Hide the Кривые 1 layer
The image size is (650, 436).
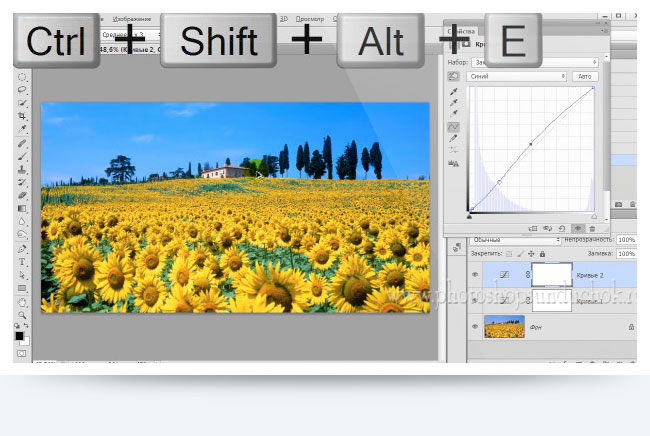click(475, 300)
